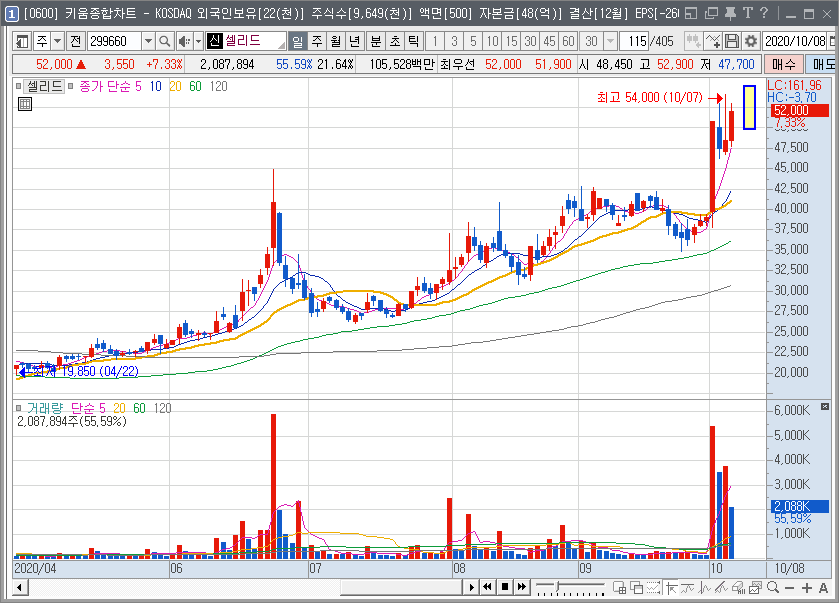Viewport: 839px width, 603px height.
Task: Select the 틱 (tick) chart period
Action: click(x=414, y=41)
